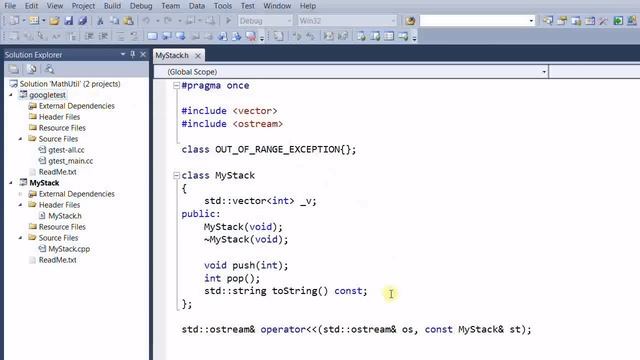Open the Debug configuration dropdown
Screen dimensions: 640x360
[289, 20]
